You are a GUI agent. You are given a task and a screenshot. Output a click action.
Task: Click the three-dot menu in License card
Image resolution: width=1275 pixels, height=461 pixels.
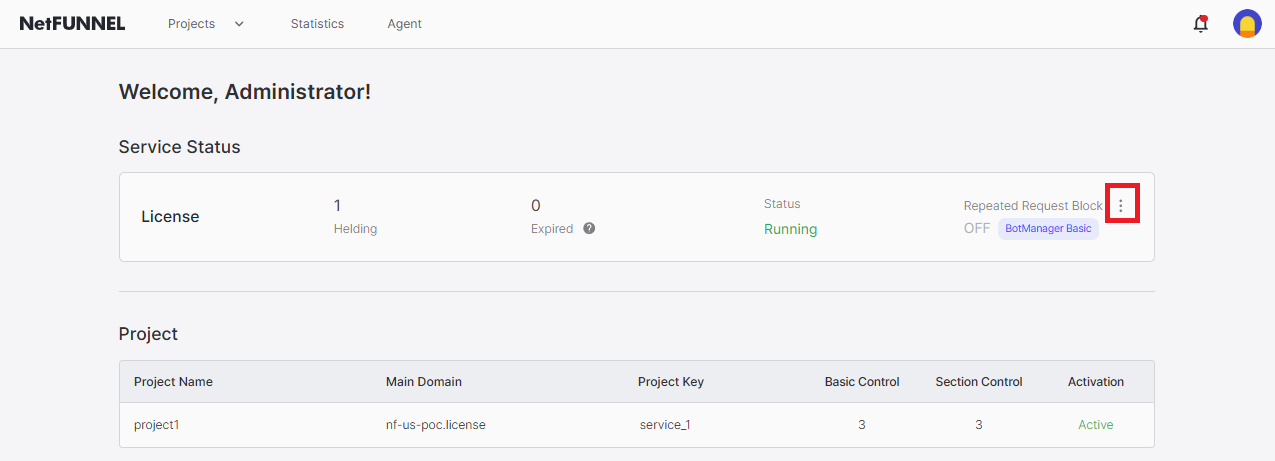(1121, 205)
